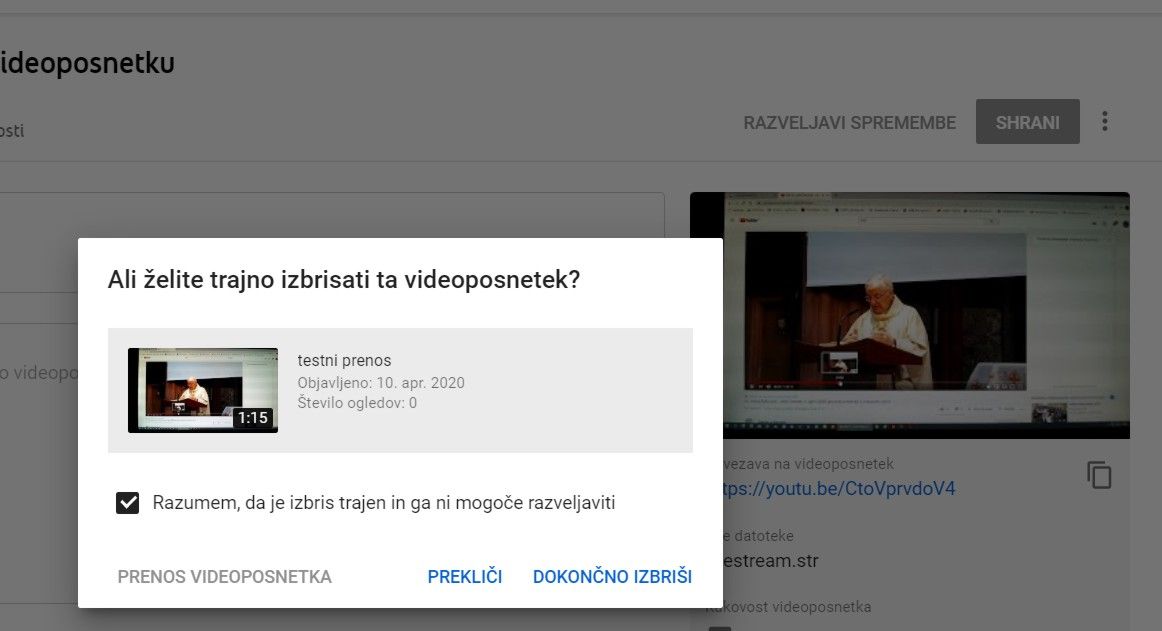Image resolution: width=1162 pixels, height=631 pixels.
Task: Click the "testni prenos" video title
Action: pos(344,360)
